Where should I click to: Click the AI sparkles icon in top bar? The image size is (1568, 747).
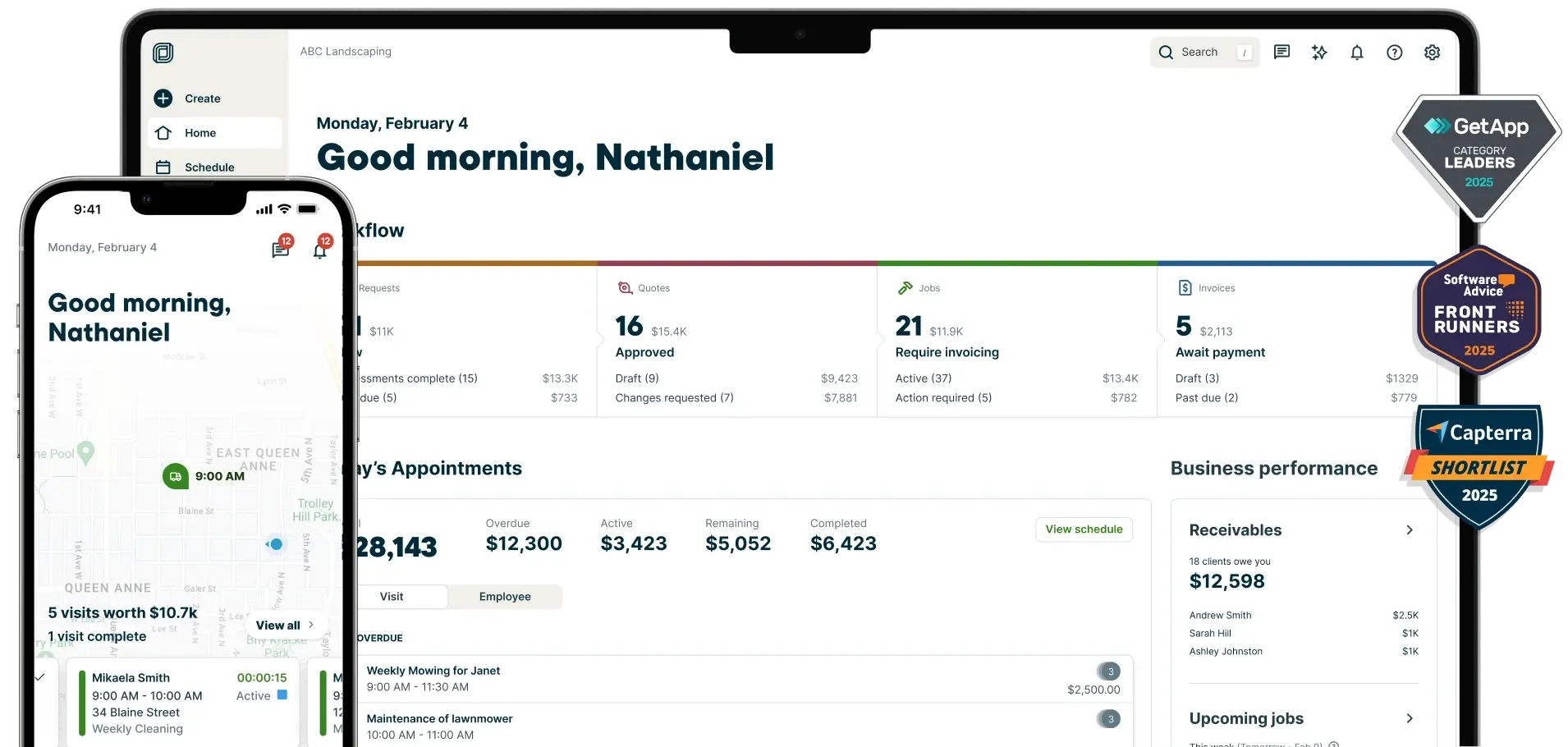(1318, 52)
